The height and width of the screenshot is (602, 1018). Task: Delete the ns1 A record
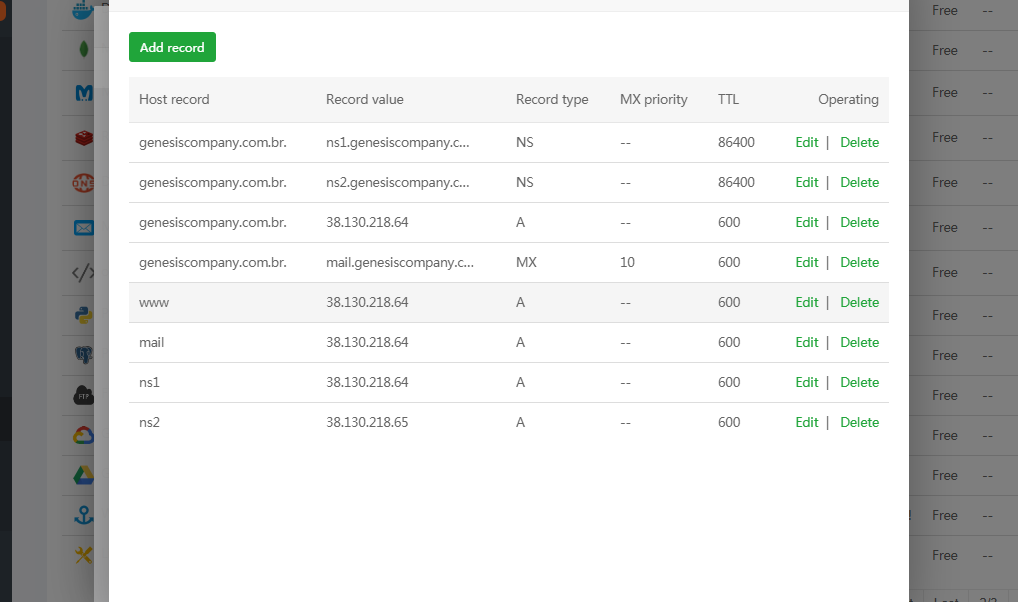pyautogui.click(x=859, y=382)
